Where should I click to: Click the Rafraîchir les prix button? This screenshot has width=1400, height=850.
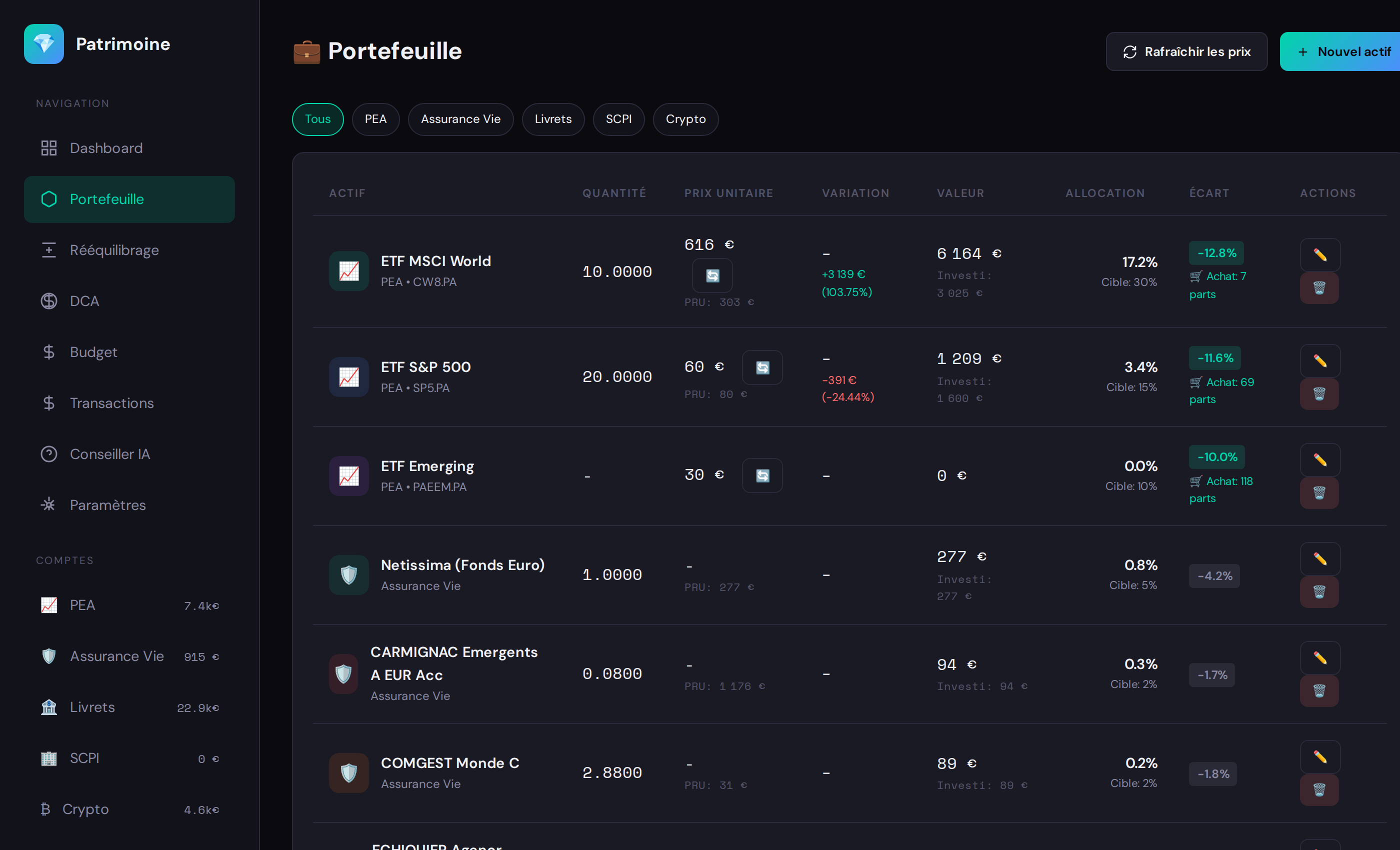click(x=1186, y=51)
